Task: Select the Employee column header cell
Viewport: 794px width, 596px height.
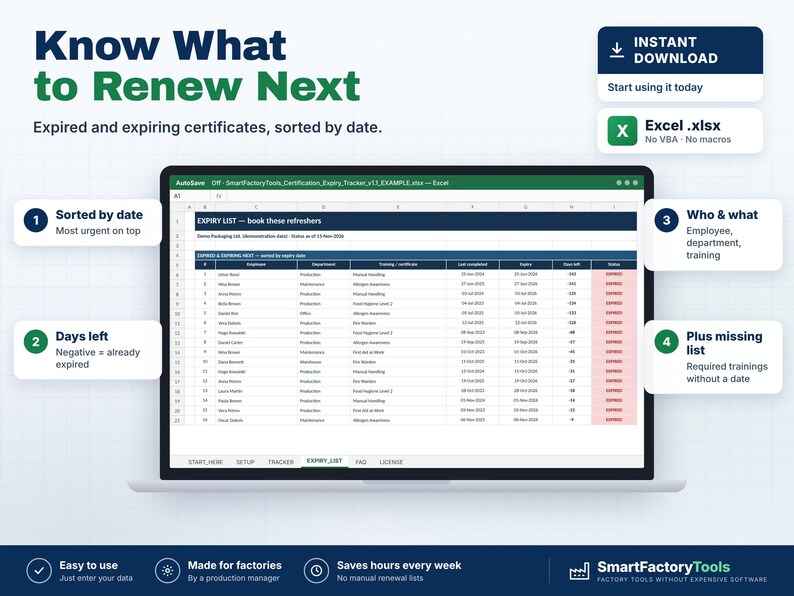Action: coord(256,264)
